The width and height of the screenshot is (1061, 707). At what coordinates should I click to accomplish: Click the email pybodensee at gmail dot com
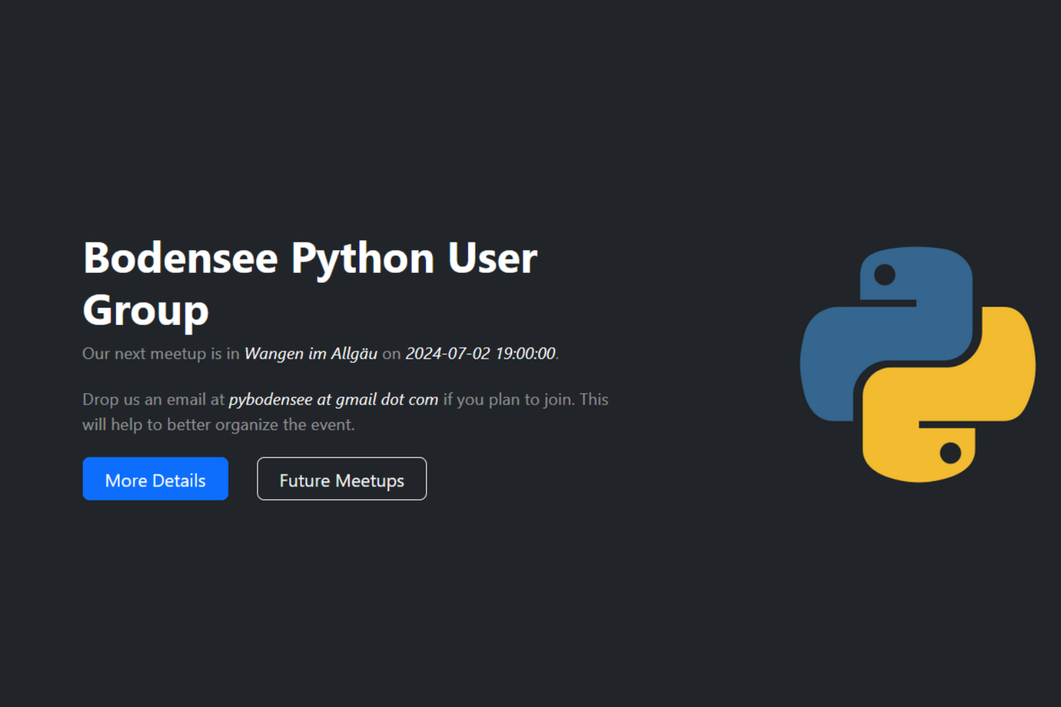tap(334, 400)
